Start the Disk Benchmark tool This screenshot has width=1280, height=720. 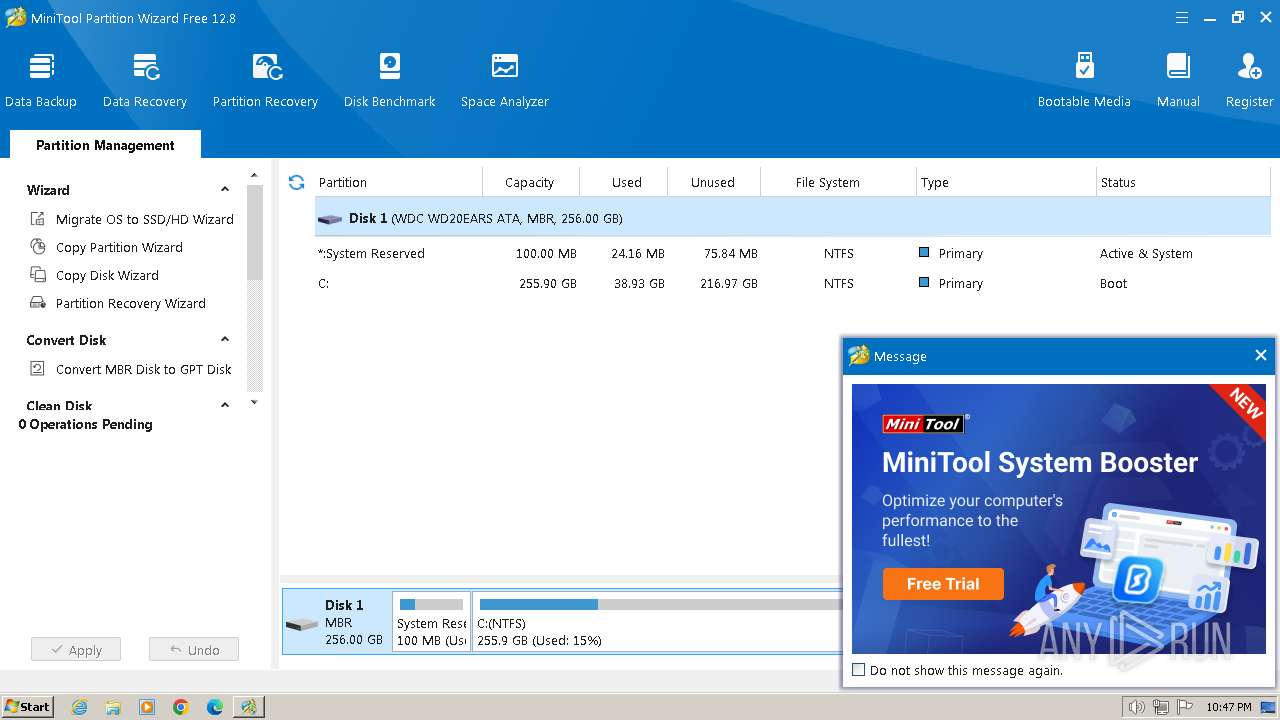390,80
